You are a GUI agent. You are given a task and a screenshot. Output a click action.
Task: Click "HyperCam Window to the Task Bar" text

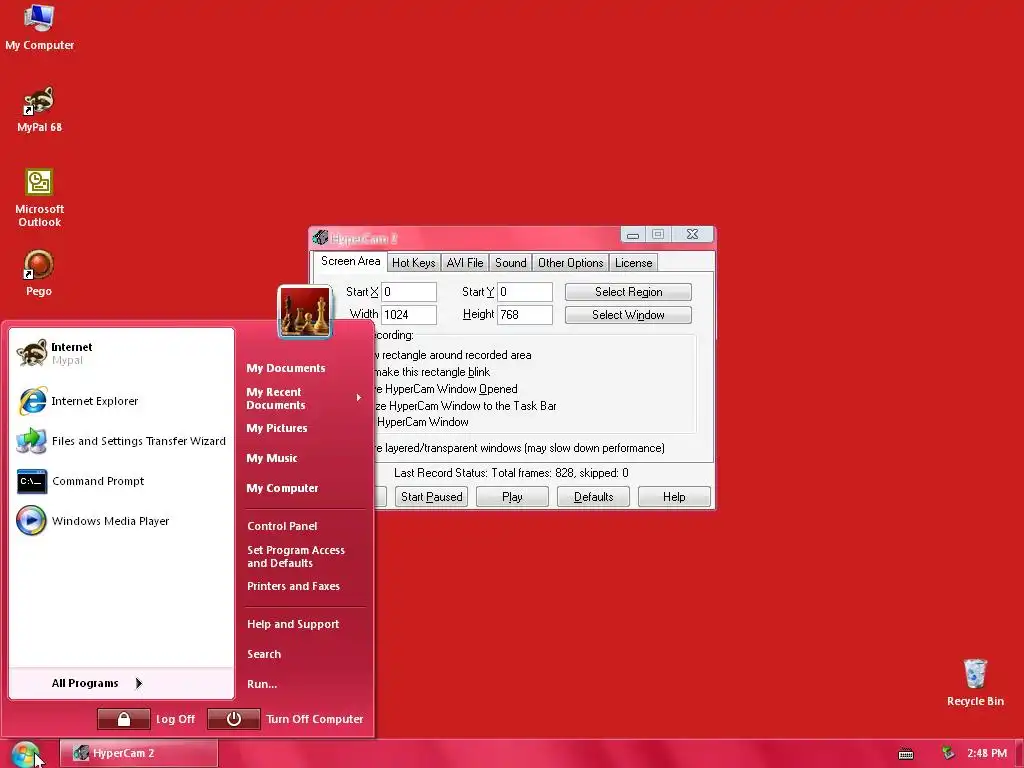pyautogui.click(x=473, y=406)
